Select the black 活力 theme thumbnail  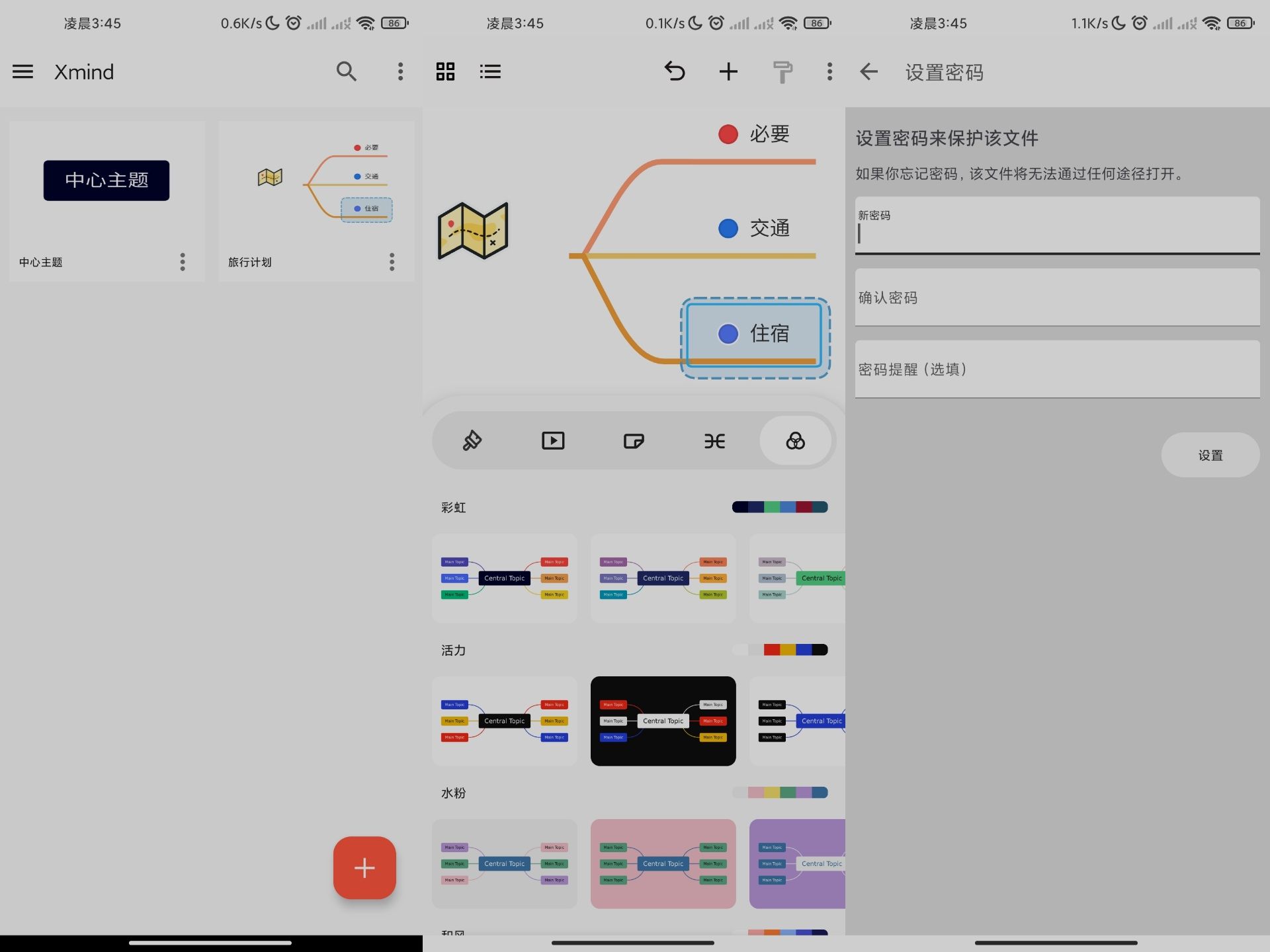(663, 721)
